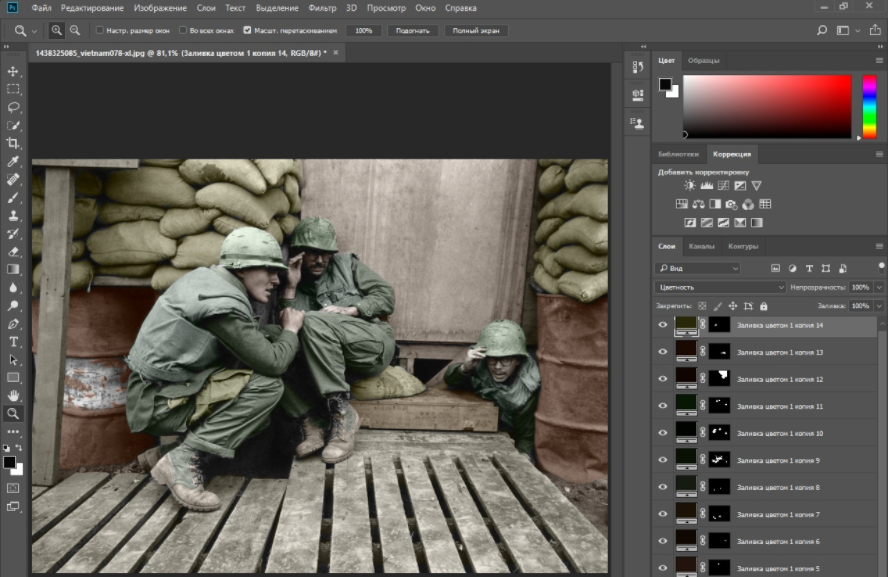Activate the Hand tool
Screen dimensions: 888x577
[14, 396]
